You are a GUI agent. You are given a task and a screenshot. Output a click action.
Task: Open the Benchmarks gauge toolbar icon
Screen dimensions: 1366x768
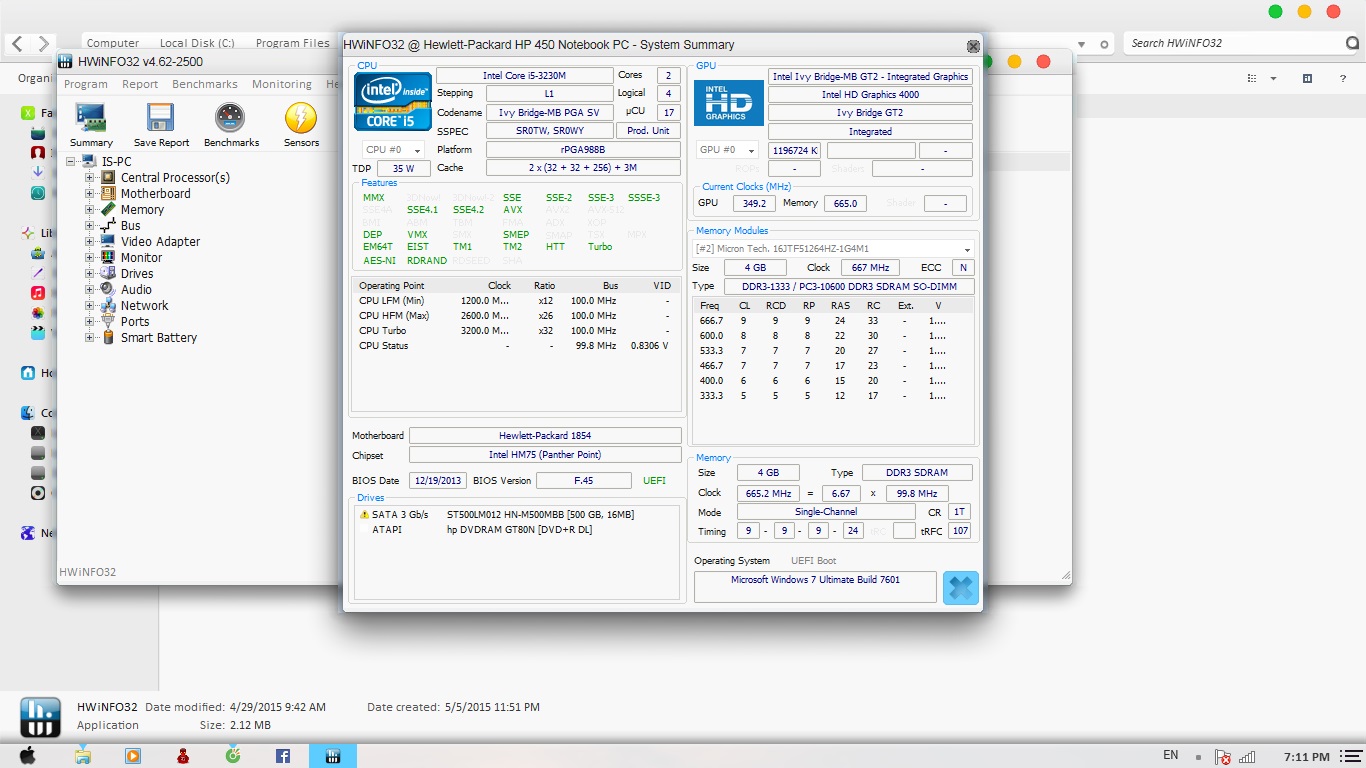(231, 118)
